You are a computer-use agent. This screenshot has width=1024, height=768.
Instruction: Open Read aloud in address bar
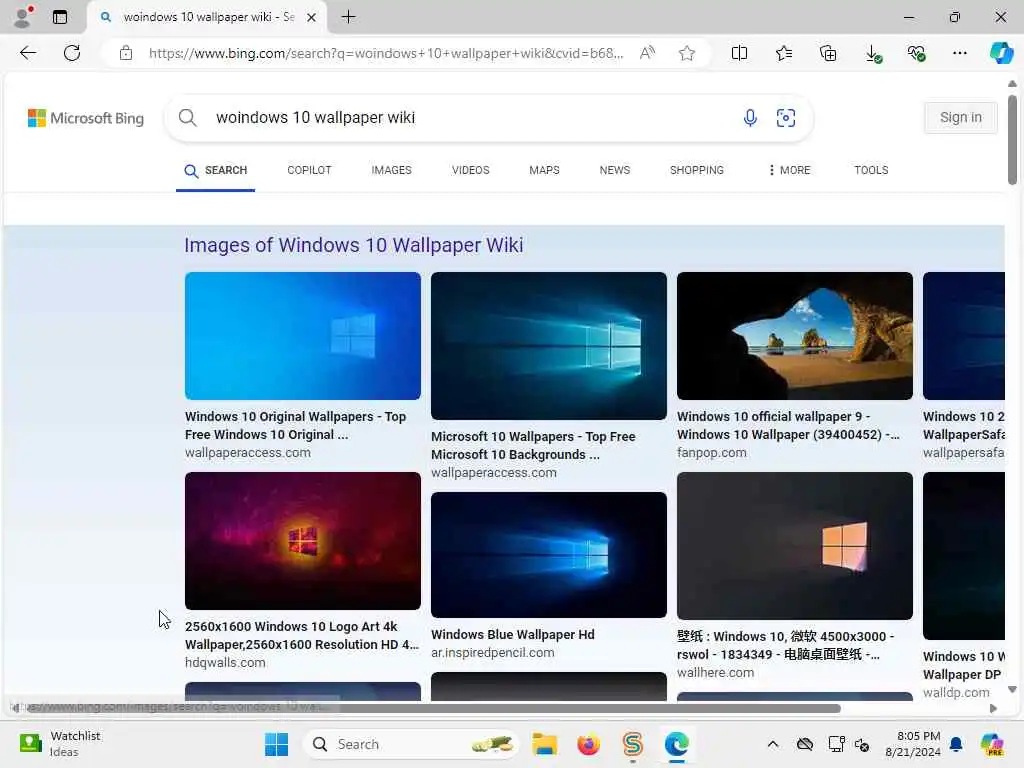pyautogui.click(x=647, y=53)
